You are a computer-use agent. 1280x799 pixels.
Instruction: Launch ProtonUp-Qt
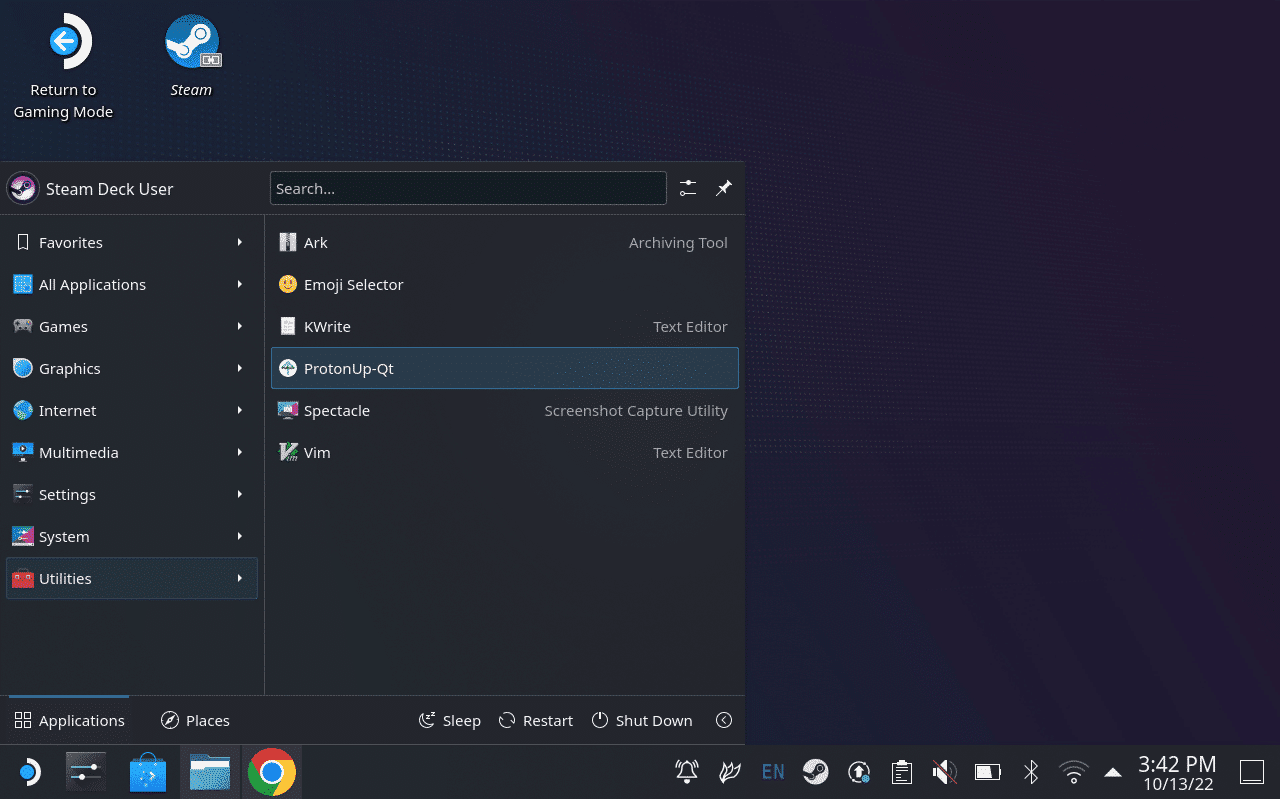click(505, 369)
